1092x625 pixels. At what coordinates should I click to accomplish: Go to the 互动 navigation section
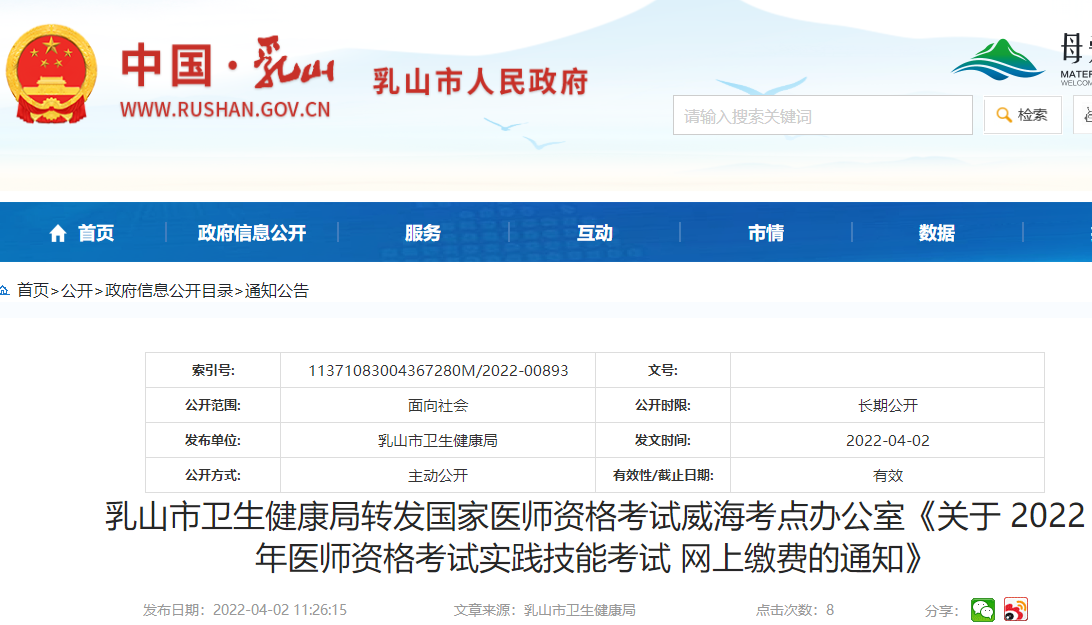pyautogui.click(x=594, y=233)
